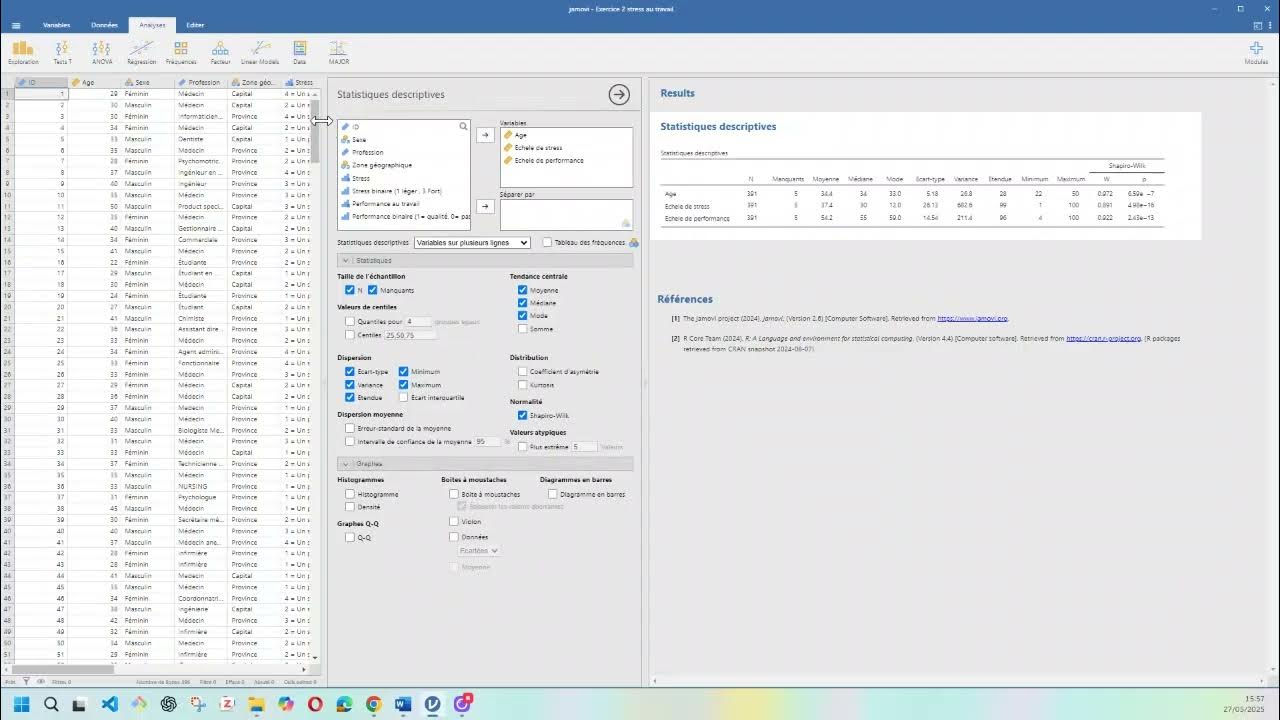The width and height of the screenshot is (1280, 720).
Task: Open the Écartées data dropdown
Action: coord(479,550)
